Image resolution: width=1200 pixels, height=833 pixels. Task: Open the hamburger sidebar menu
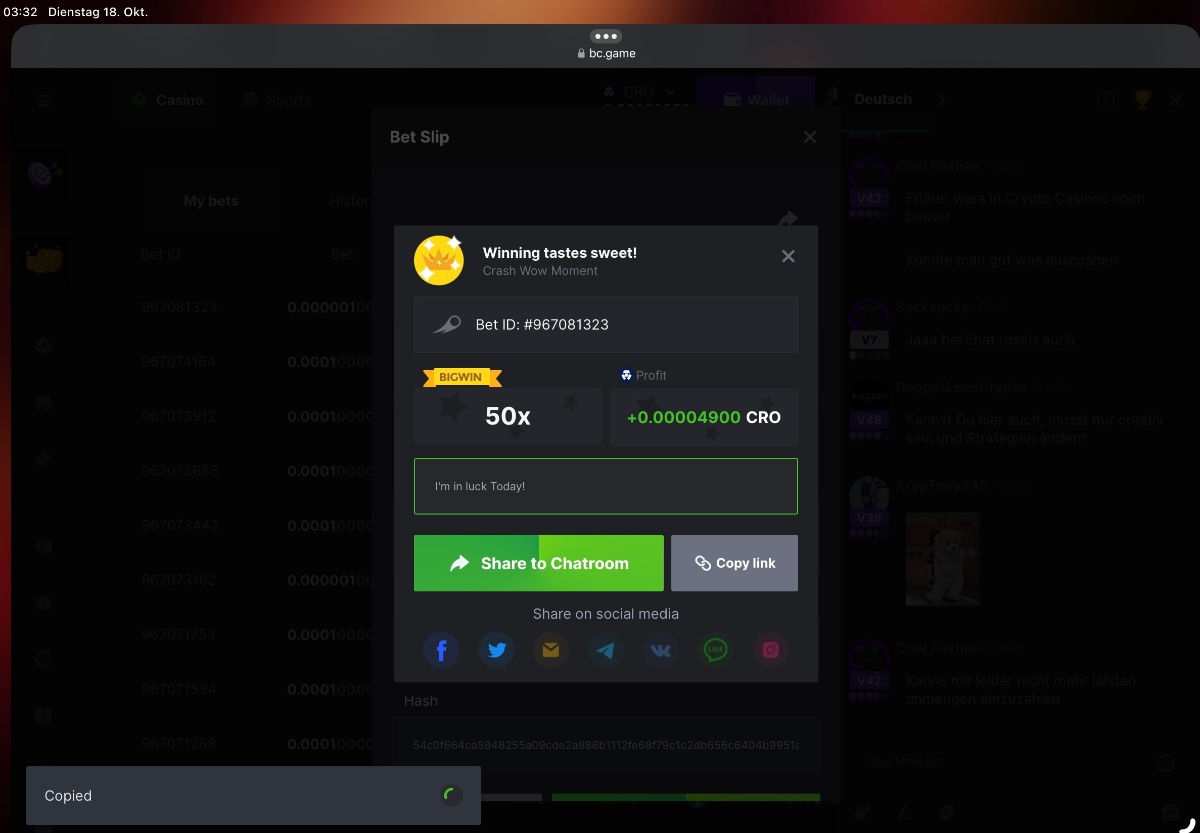click(x=43, y=100)
